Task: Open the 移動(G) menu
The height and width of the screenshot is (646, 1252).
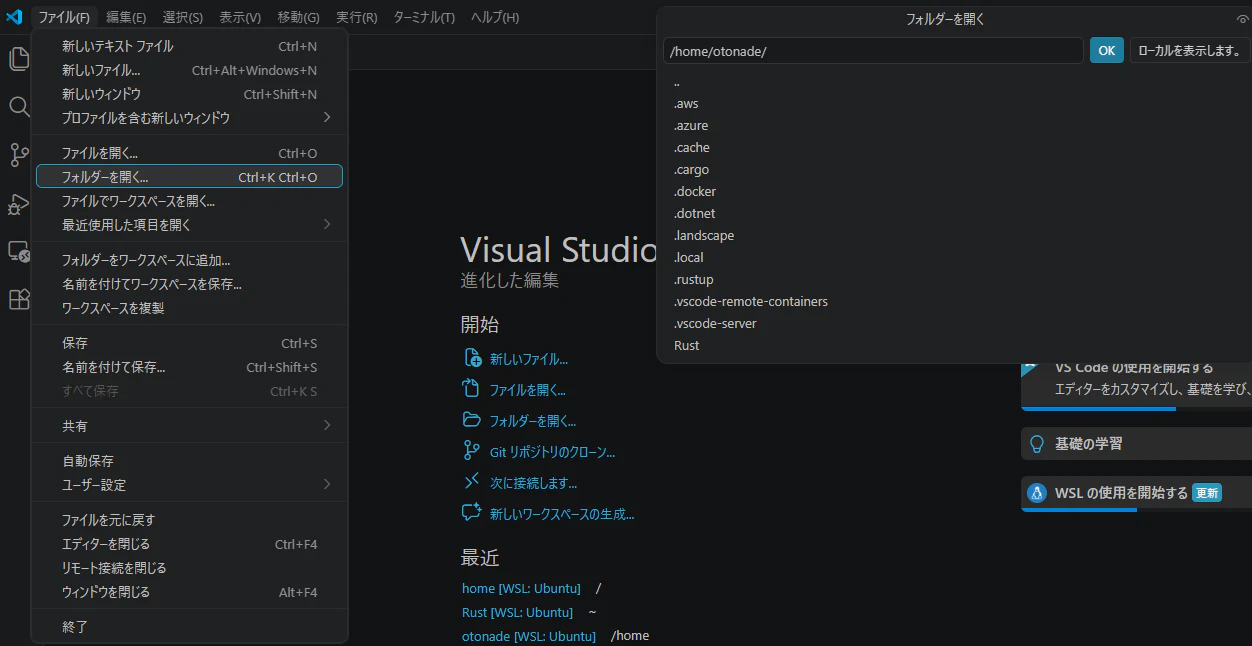Action: [x=299, y=17]
